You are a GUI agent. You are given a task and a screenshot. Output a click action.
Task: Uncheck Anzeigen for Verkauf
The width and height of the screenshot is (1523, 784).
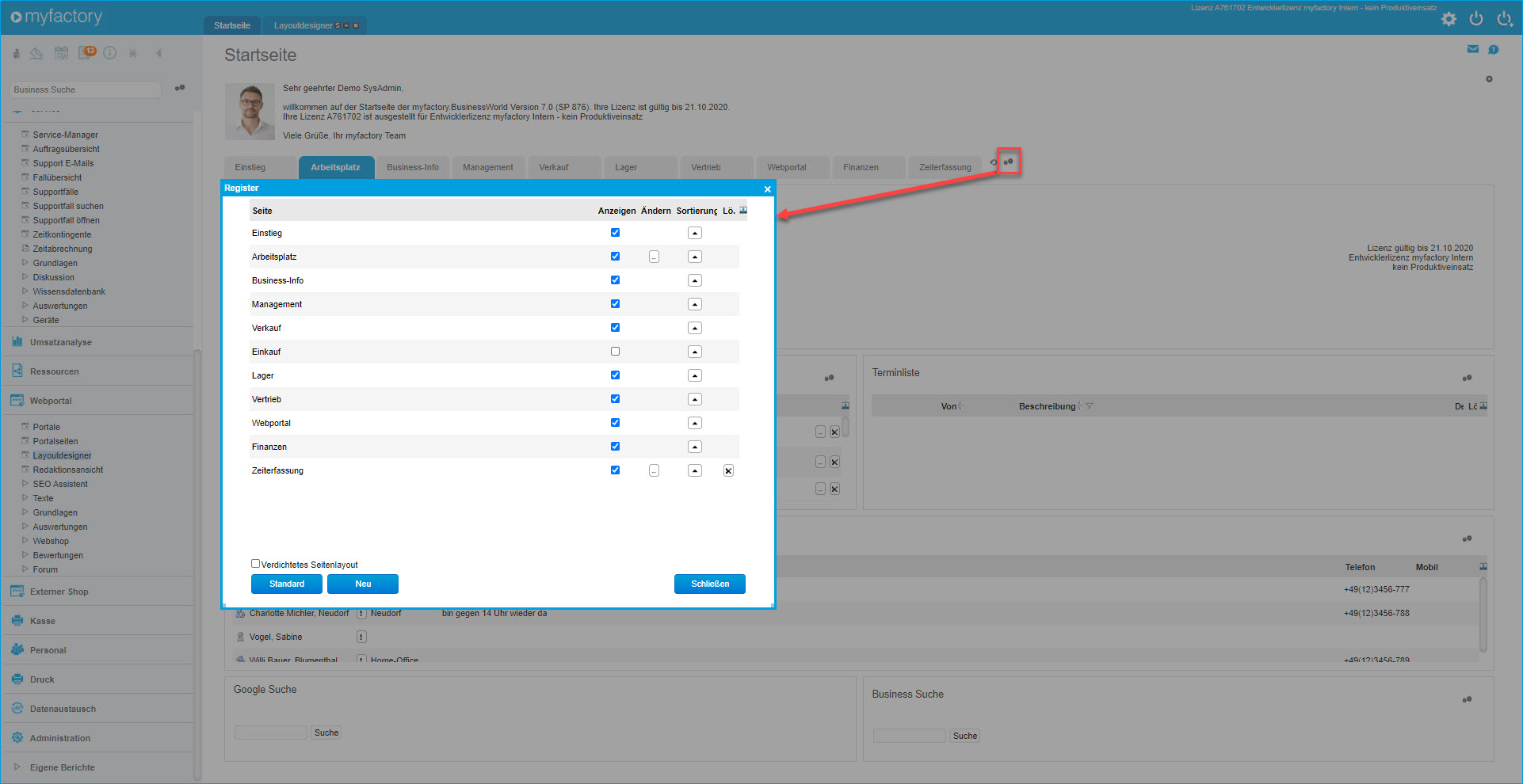615,328
